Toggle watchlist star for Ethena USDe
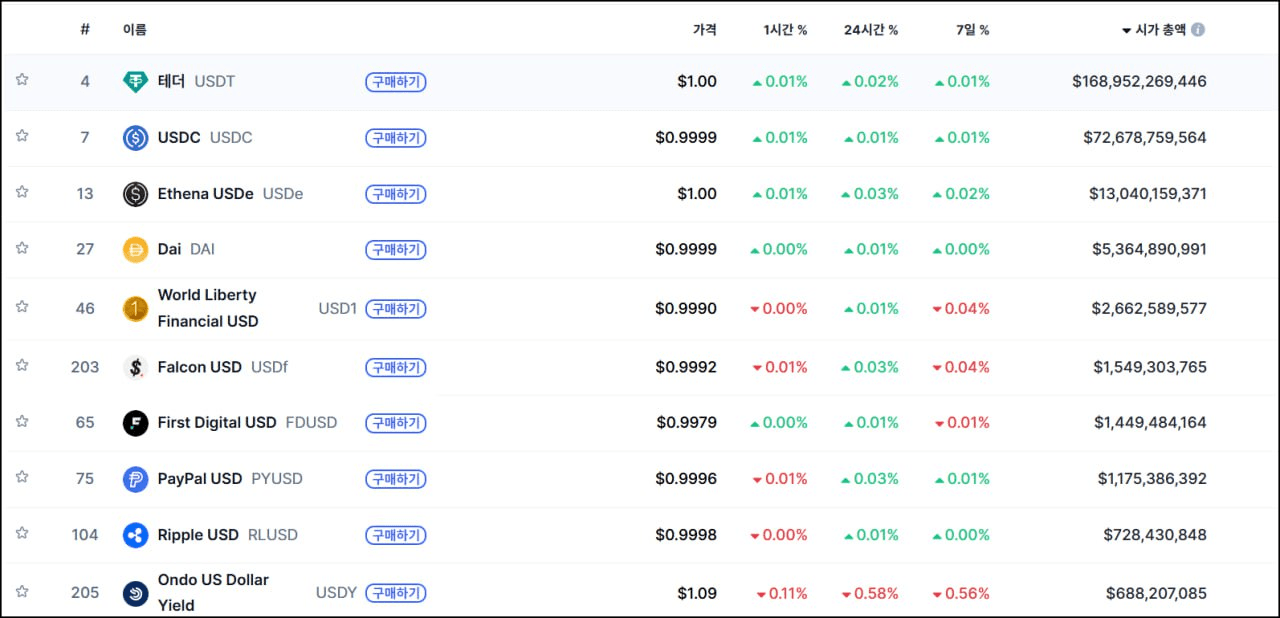 (x=22, y=192)
